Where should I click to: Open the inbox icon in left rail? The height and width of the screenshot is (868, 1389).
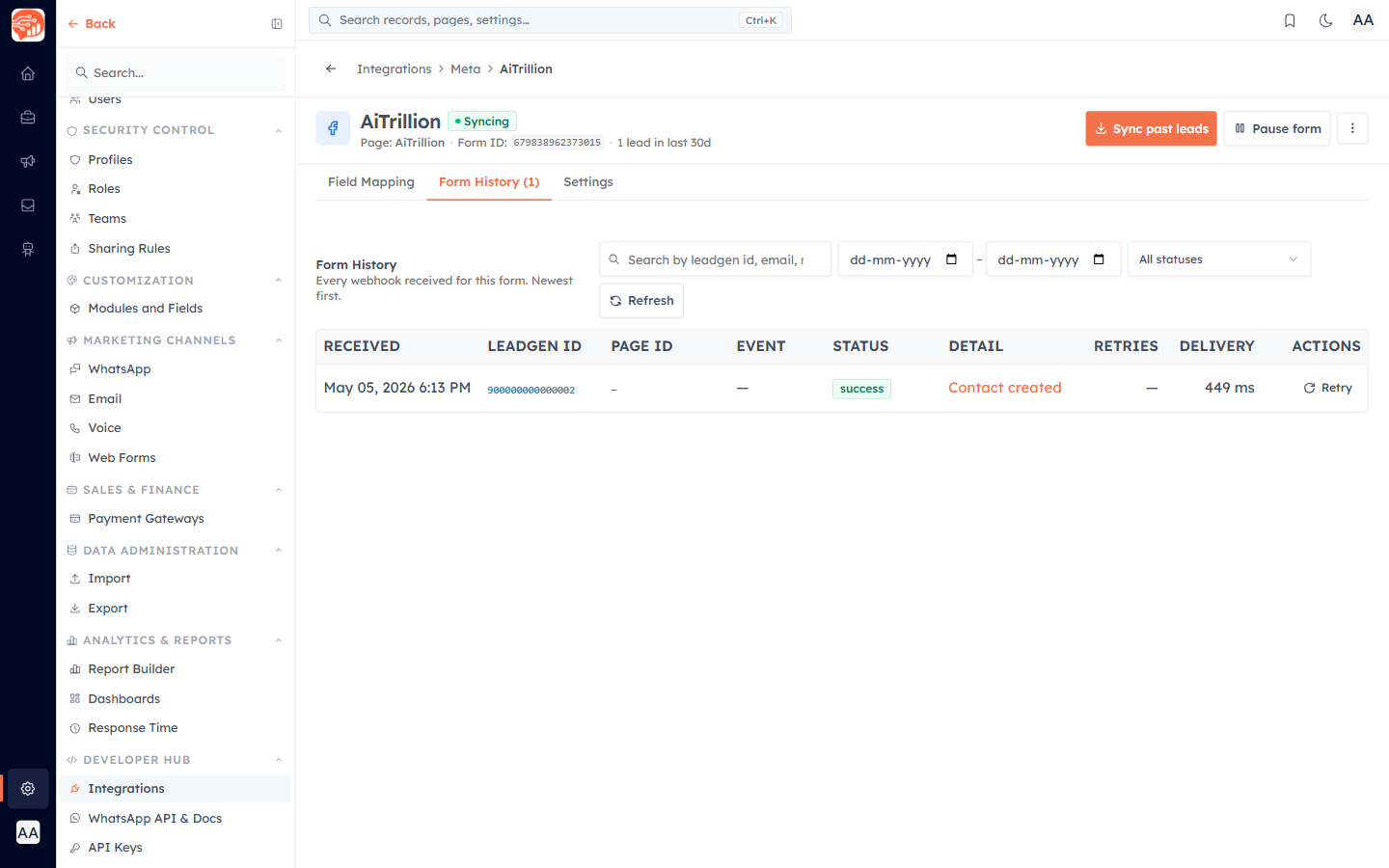pyautogui.click(x=28, y=205)
